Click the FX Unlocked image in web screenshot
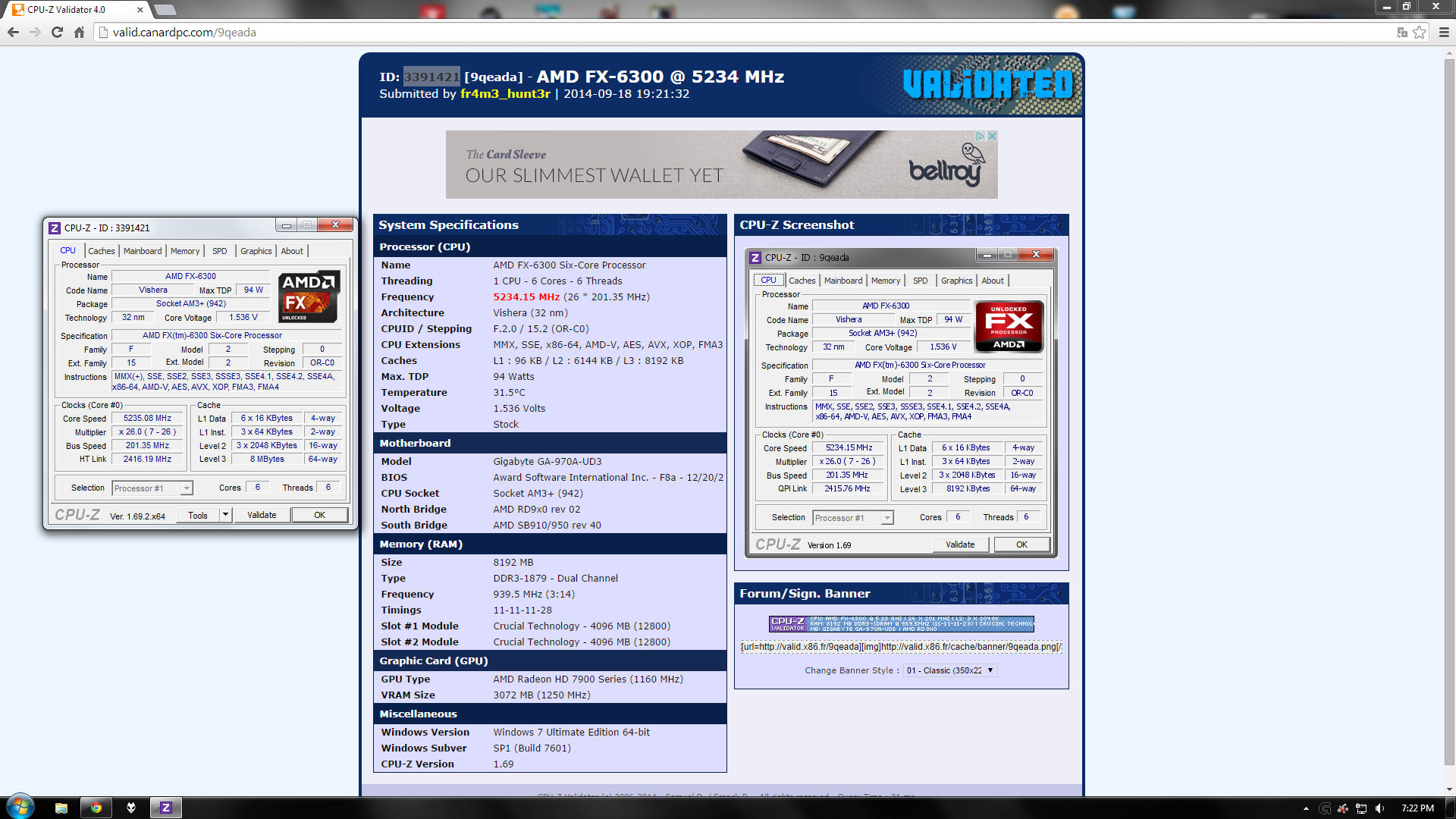 [x=1009, y=327]
